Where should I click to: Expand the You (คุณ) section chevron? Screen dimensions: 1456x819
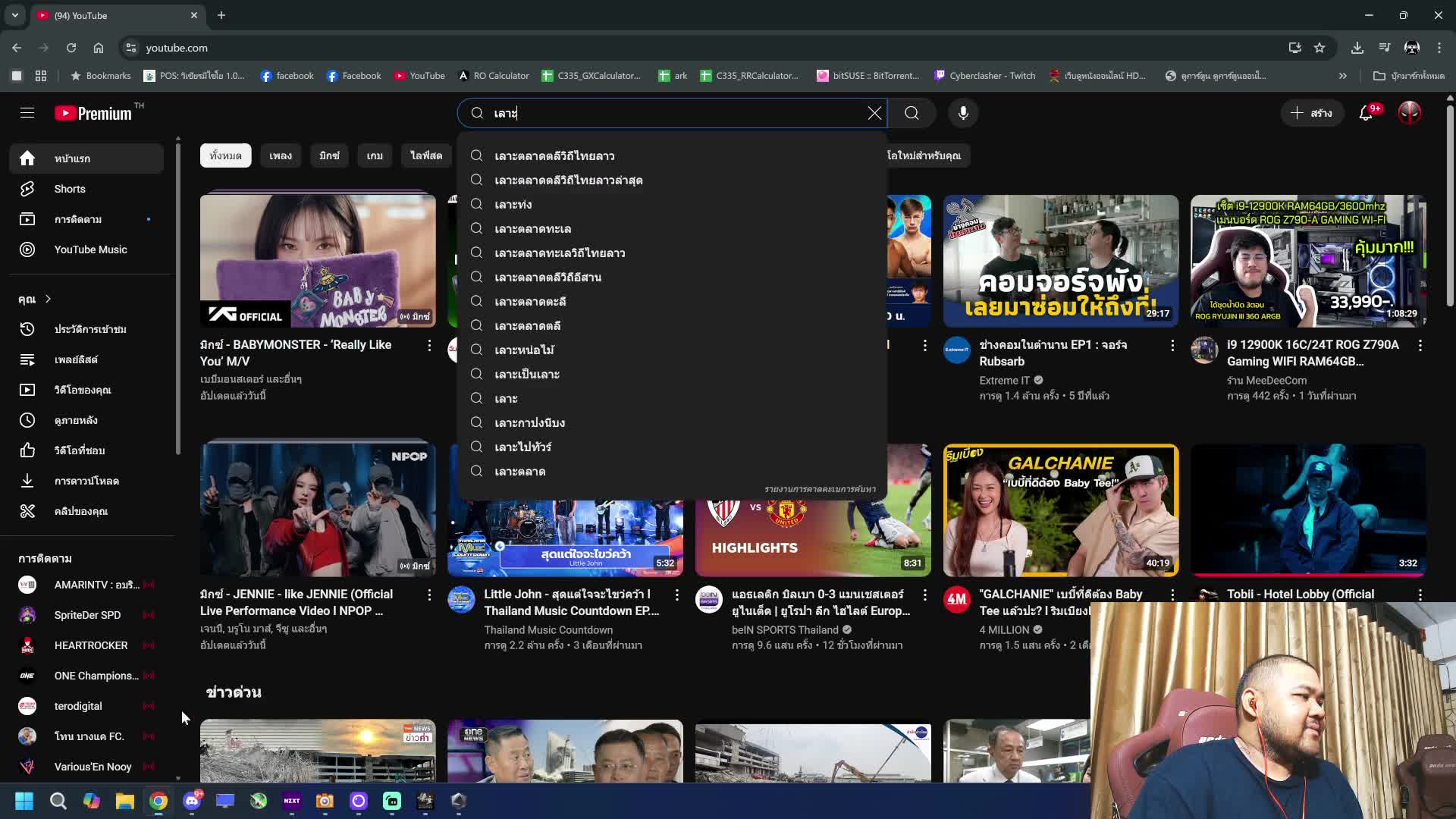[48, 300]
